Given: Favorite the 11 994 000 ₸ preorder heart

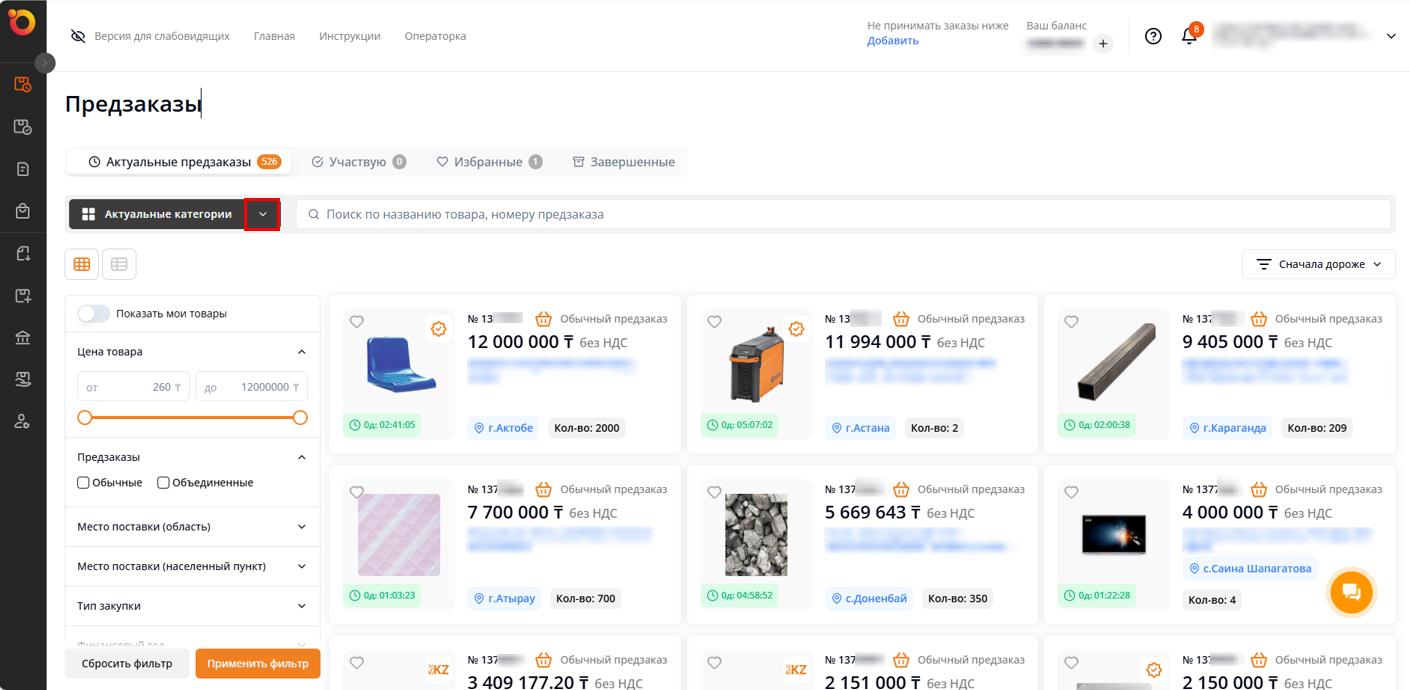Looking at the screenshot, I should (x=714, y=322).
